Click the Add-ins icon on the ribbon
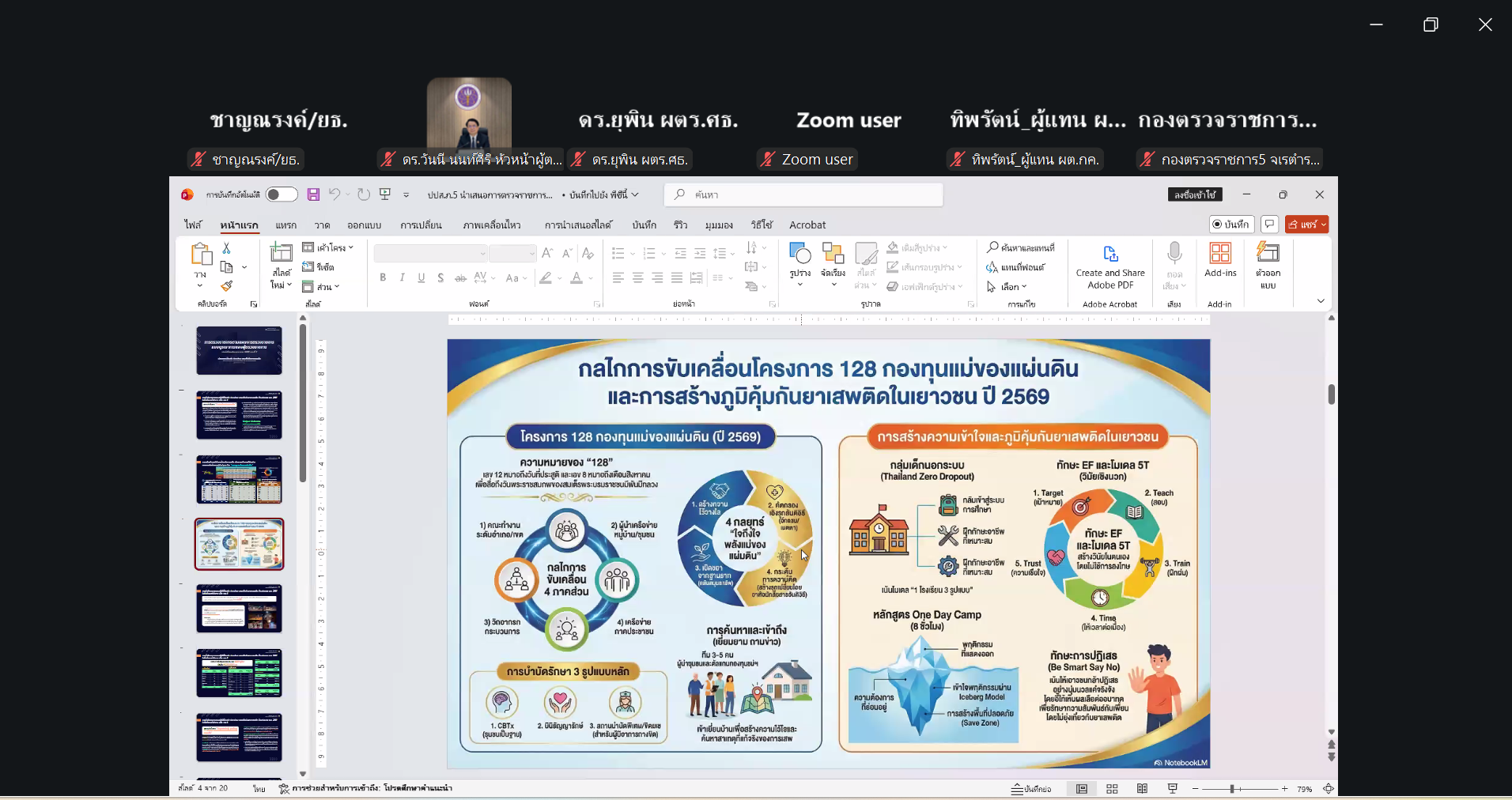1512x800 pixels. tap(1220, 261)
